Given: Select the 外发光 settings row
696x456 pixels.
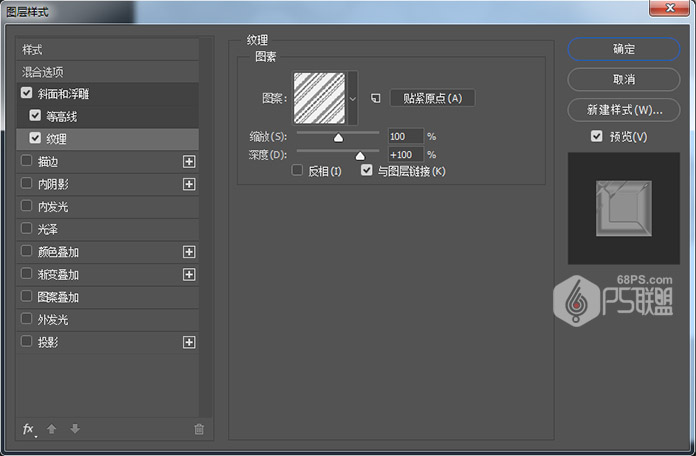Looking at the screenshot, I should point(107,320).
